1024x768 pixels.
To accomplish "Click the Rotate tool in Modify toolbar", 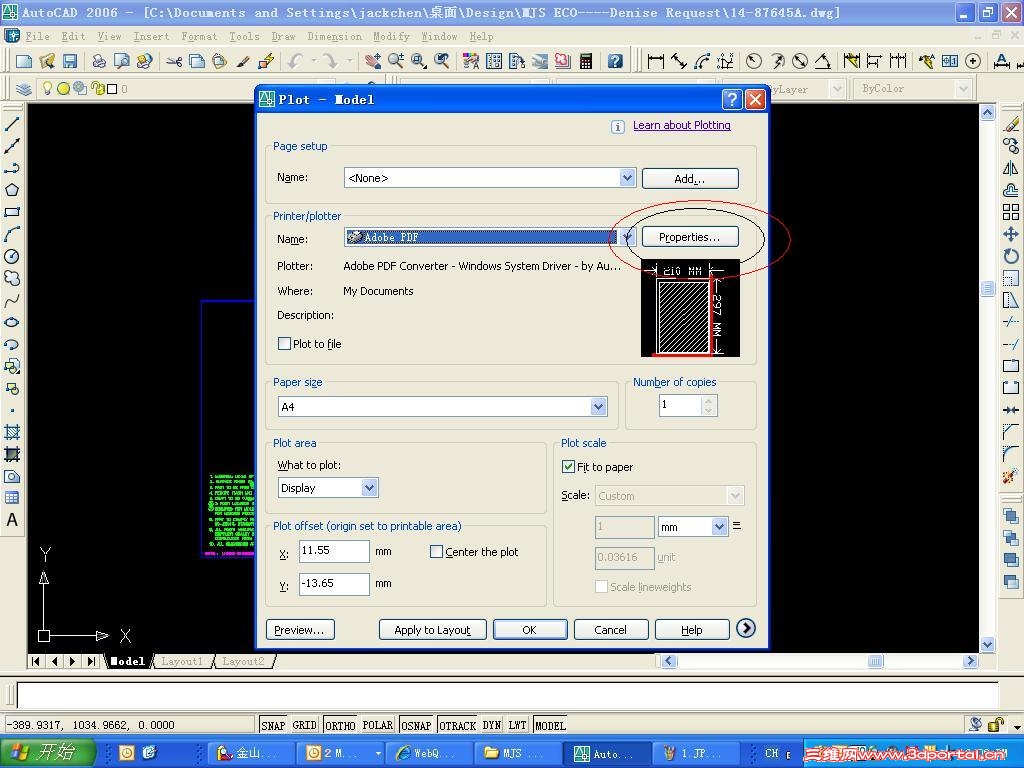I will click(1011, 256).
